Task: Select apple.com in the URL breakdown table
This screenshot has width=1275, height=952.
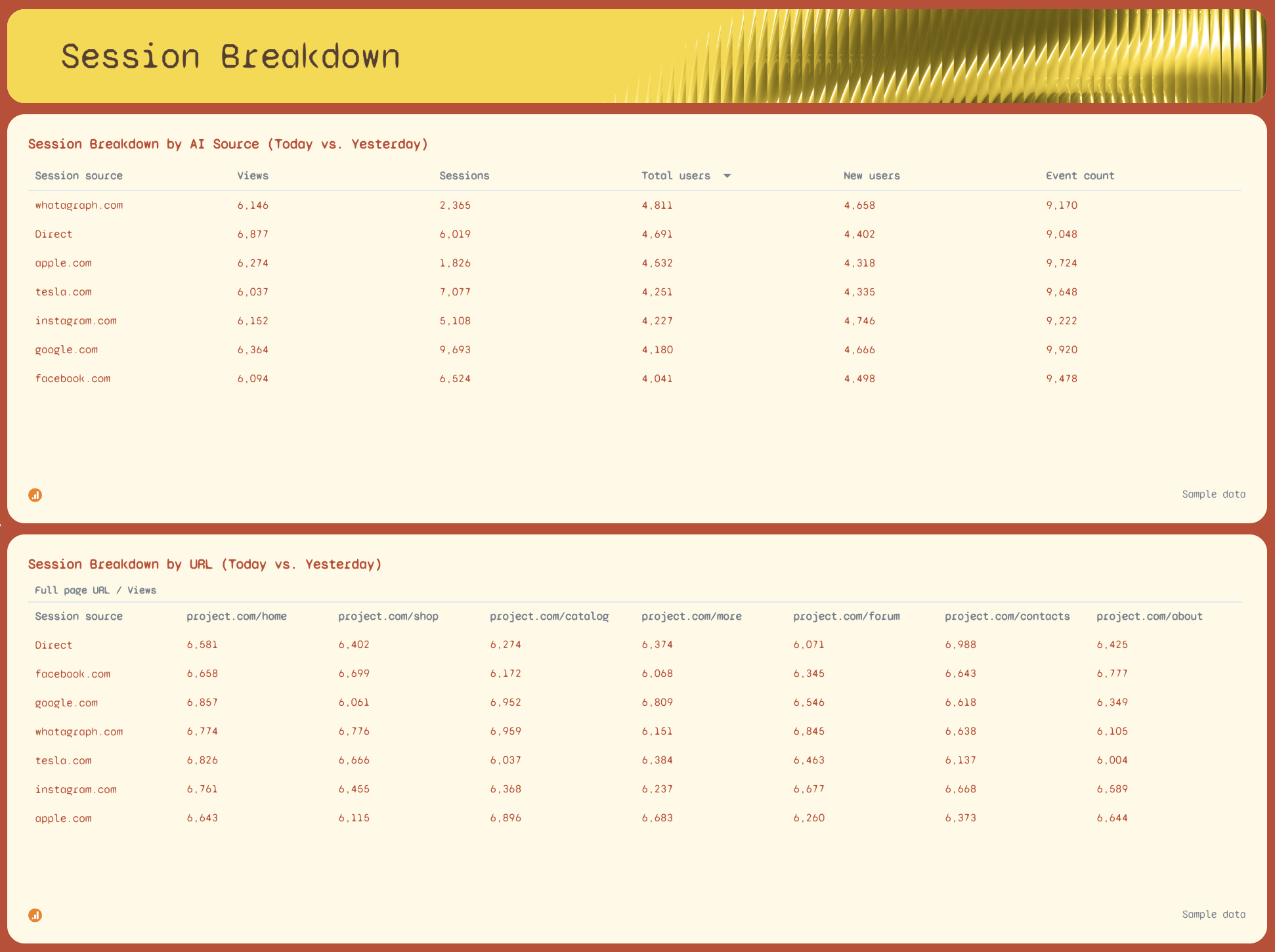Action: pyautogui.click(x=63, y=817)
